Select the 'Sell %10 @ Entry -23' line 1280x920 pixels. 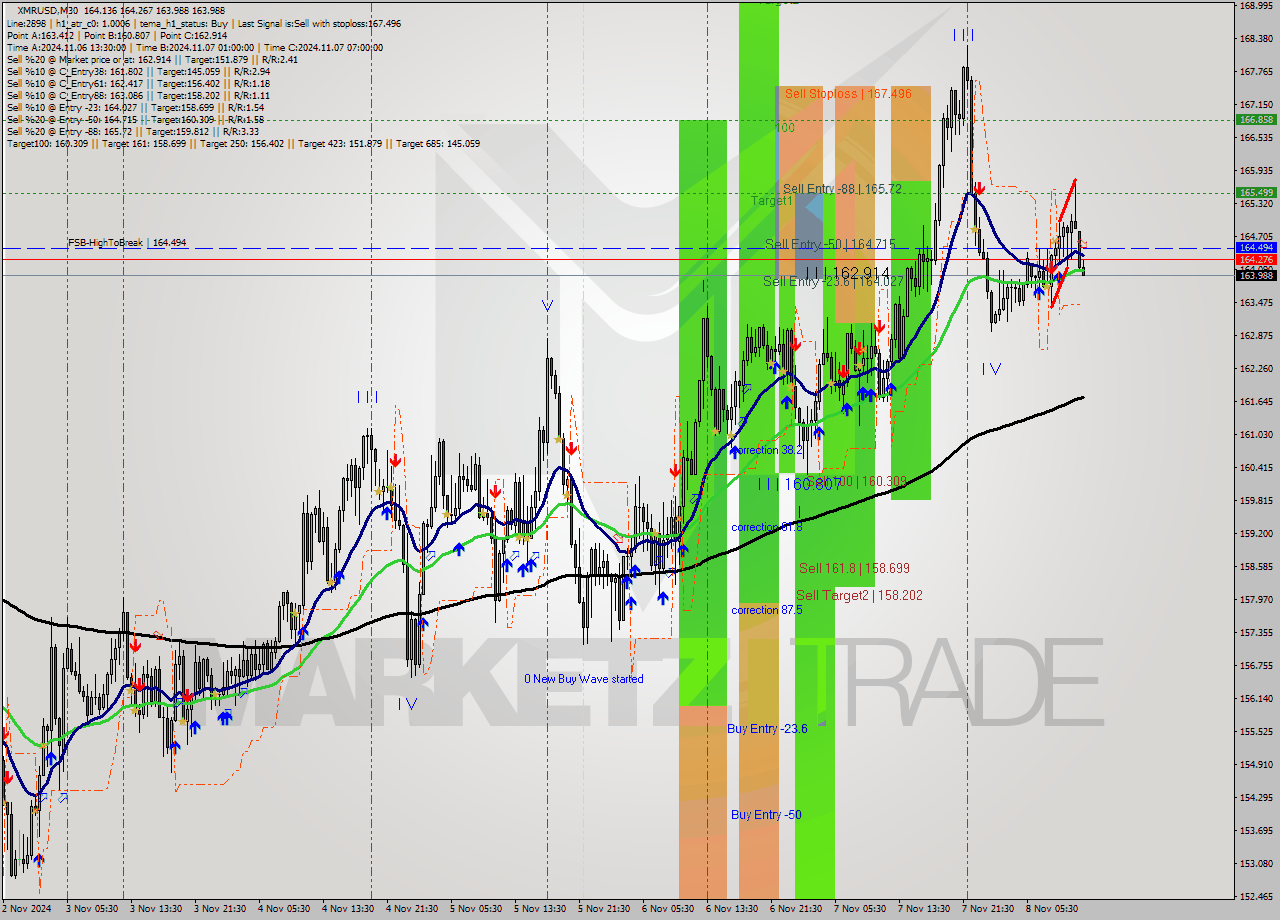(x=135, y=107)
